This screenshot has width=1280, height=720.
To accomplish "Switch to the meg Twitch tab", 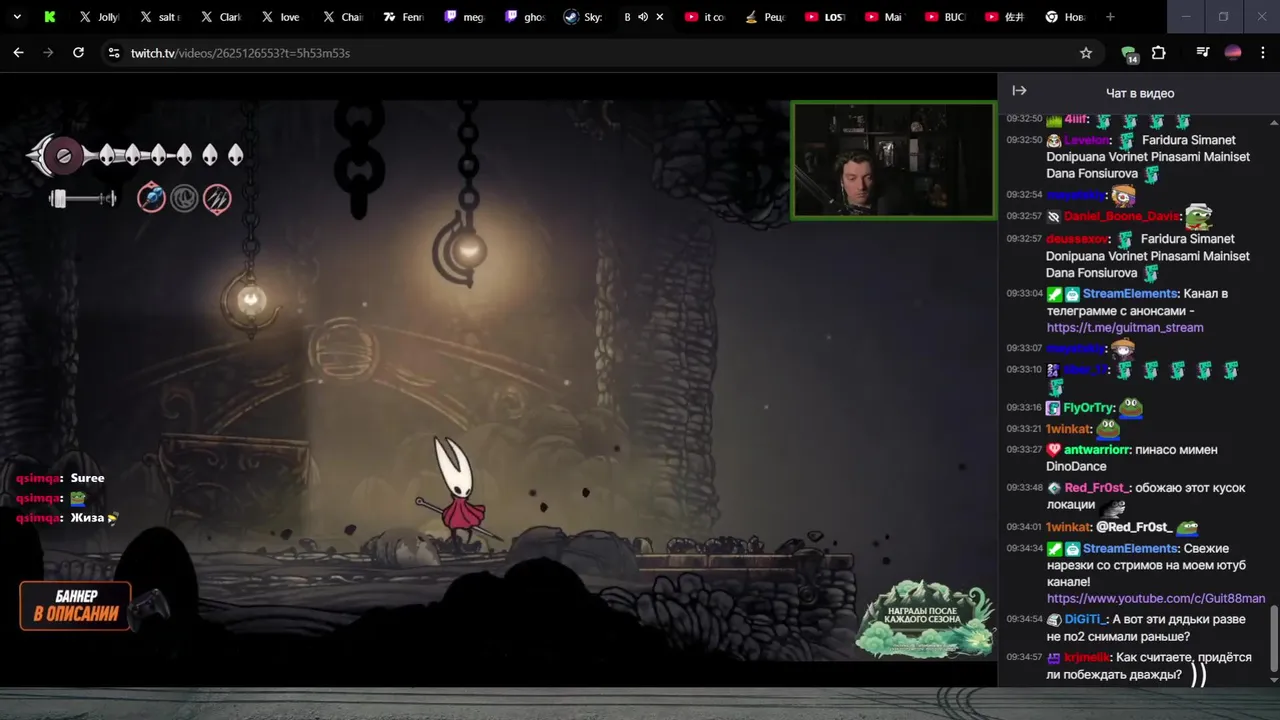I will (464, 17).
